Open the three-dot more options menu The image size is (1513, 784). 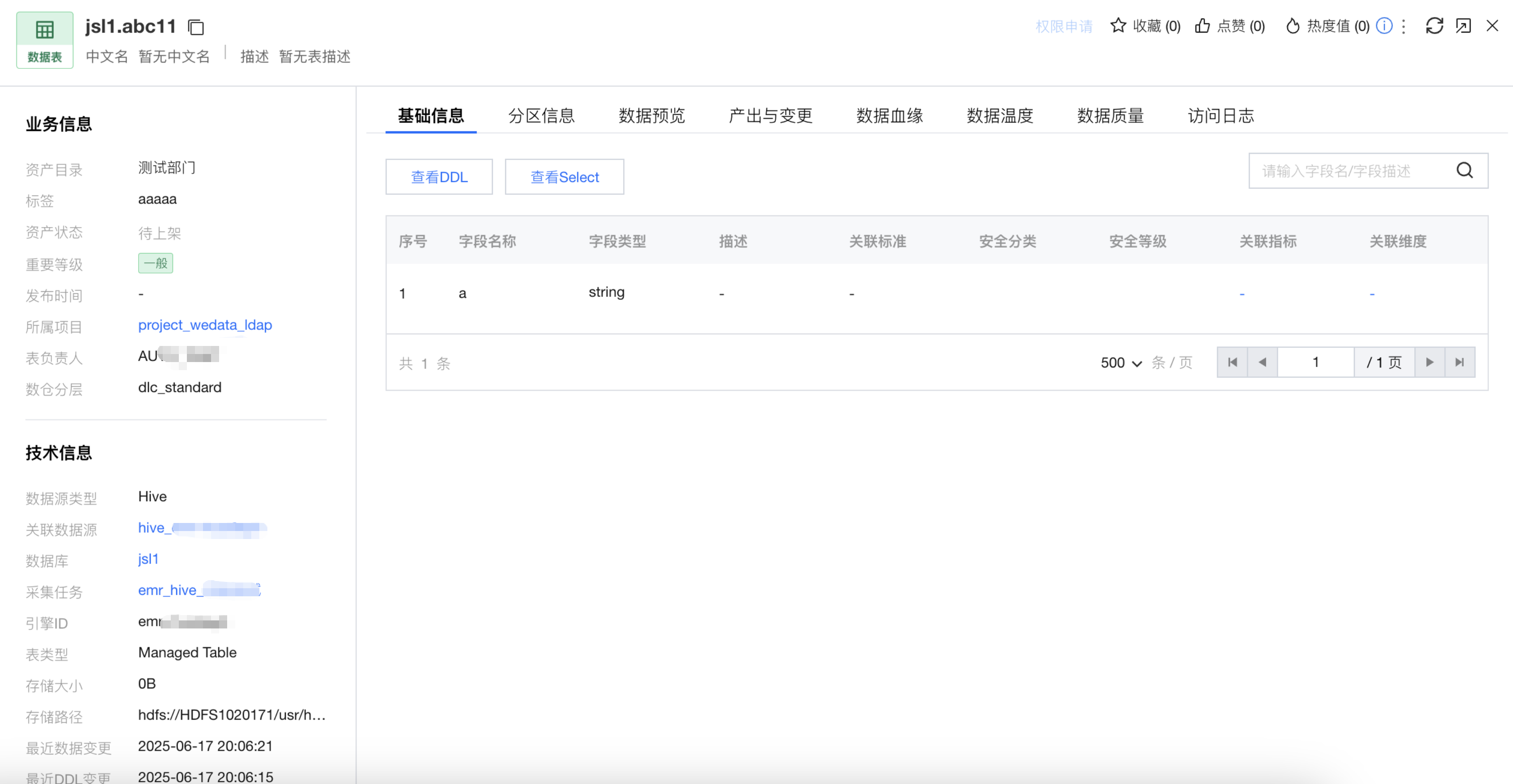point(1404,26)
